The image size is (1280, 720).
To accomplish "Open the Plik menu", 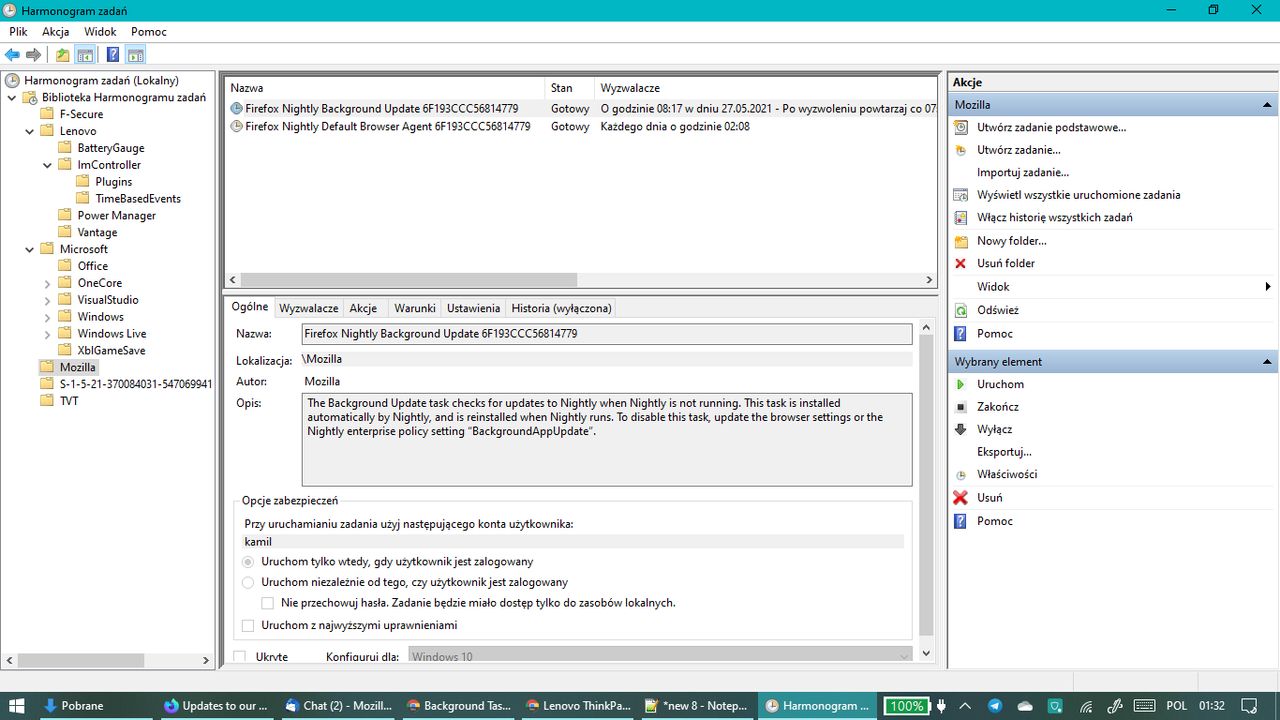I will 18,32.
